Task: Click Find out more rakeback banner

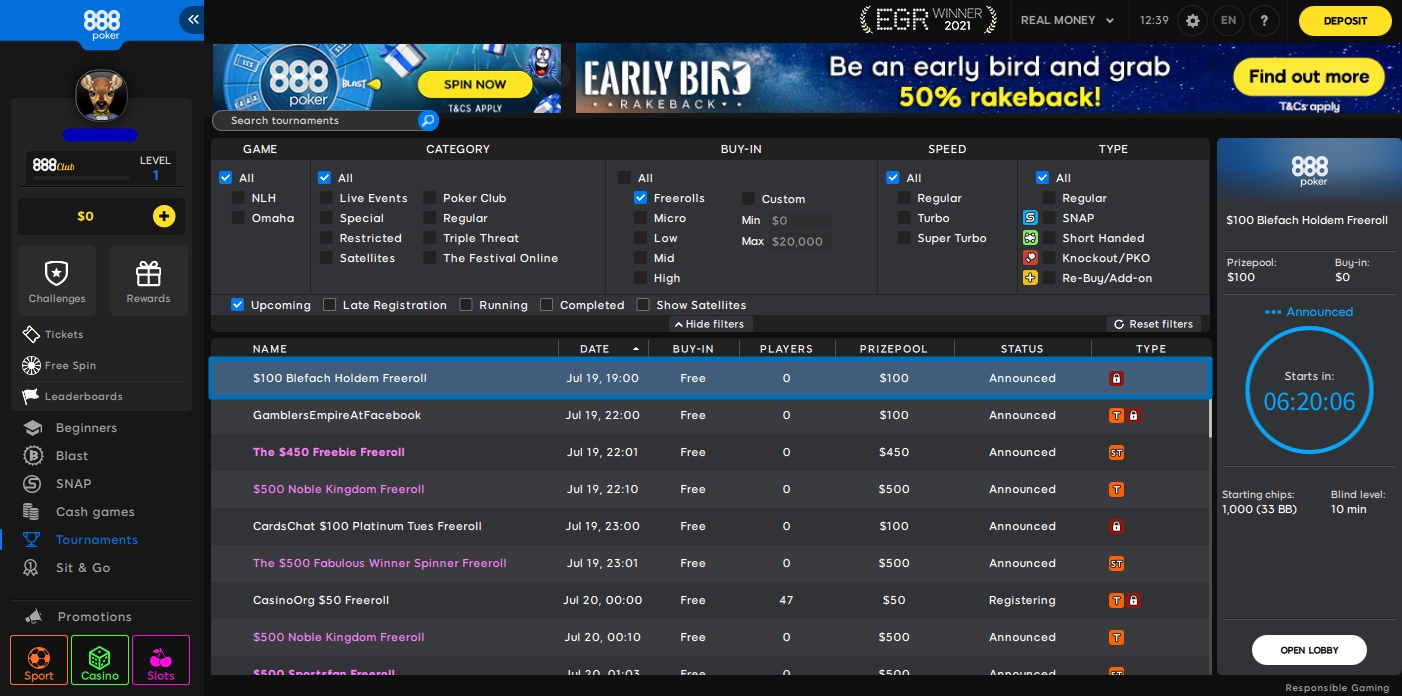Action: click(1308, 77)
